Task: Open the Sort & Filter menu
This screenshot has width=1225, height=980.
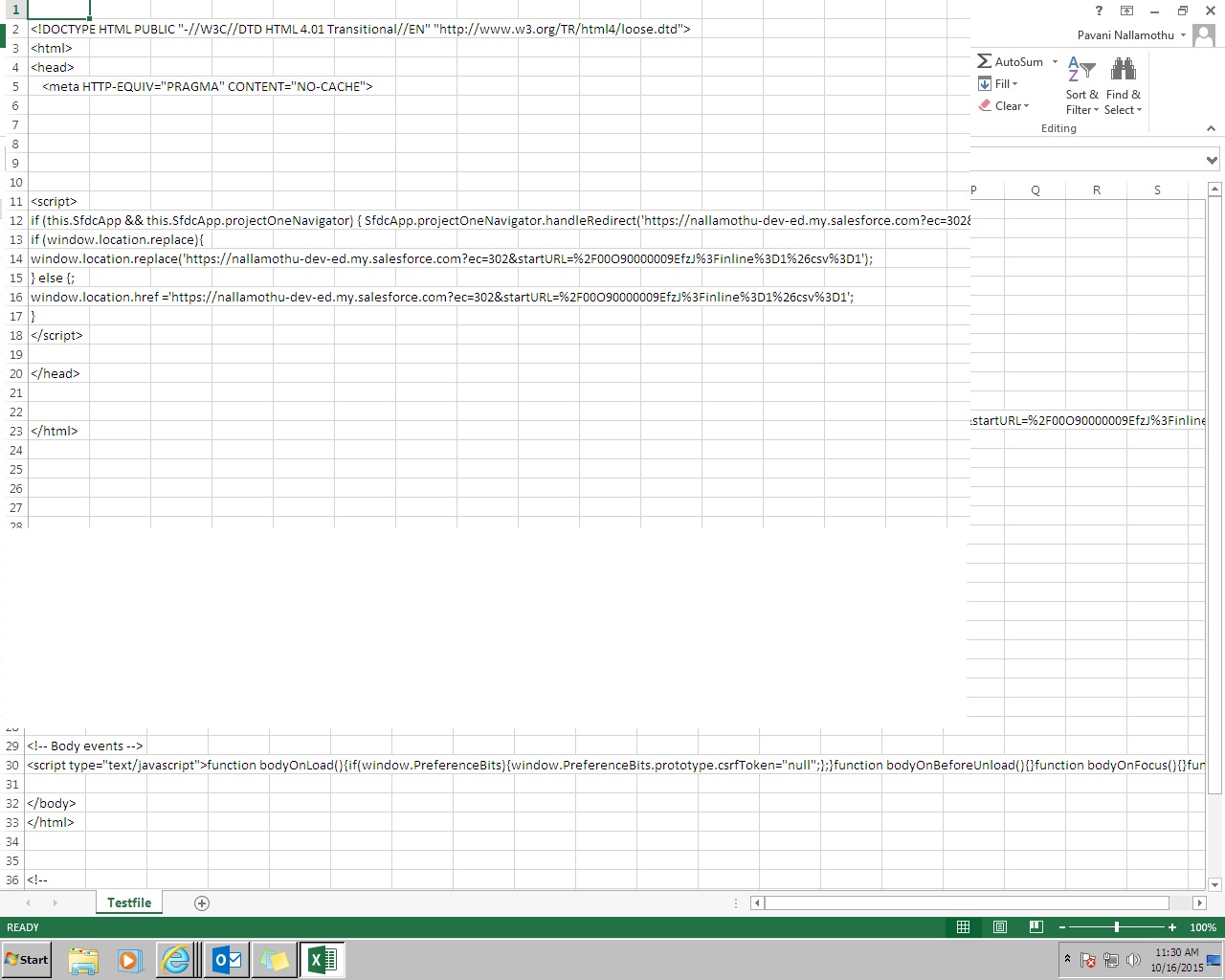Action: click(1082, 86)
